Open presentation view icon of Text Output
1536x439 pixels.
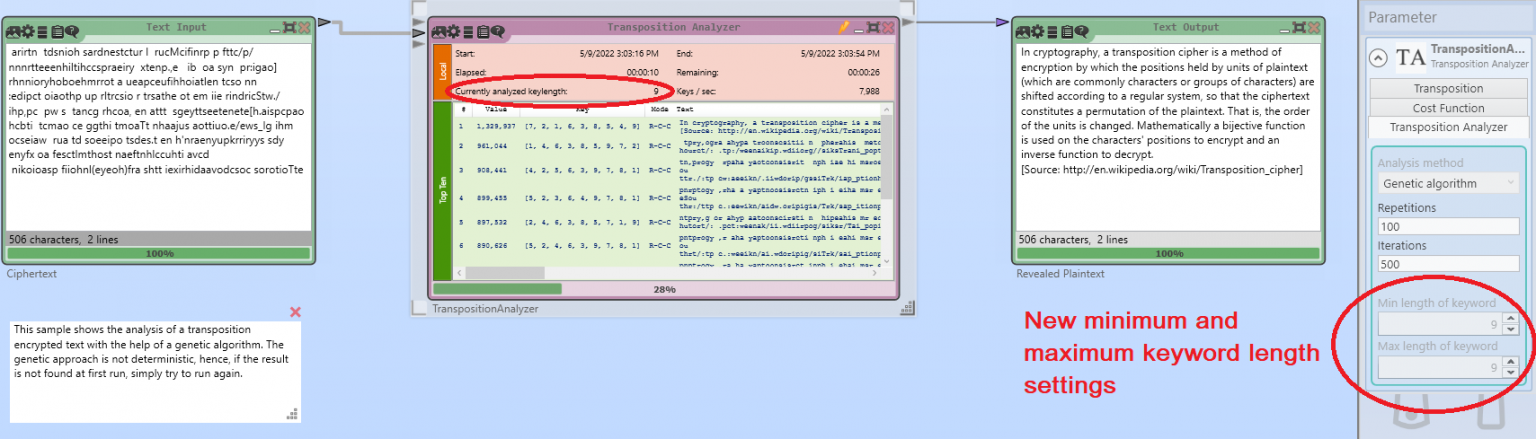1023,32
